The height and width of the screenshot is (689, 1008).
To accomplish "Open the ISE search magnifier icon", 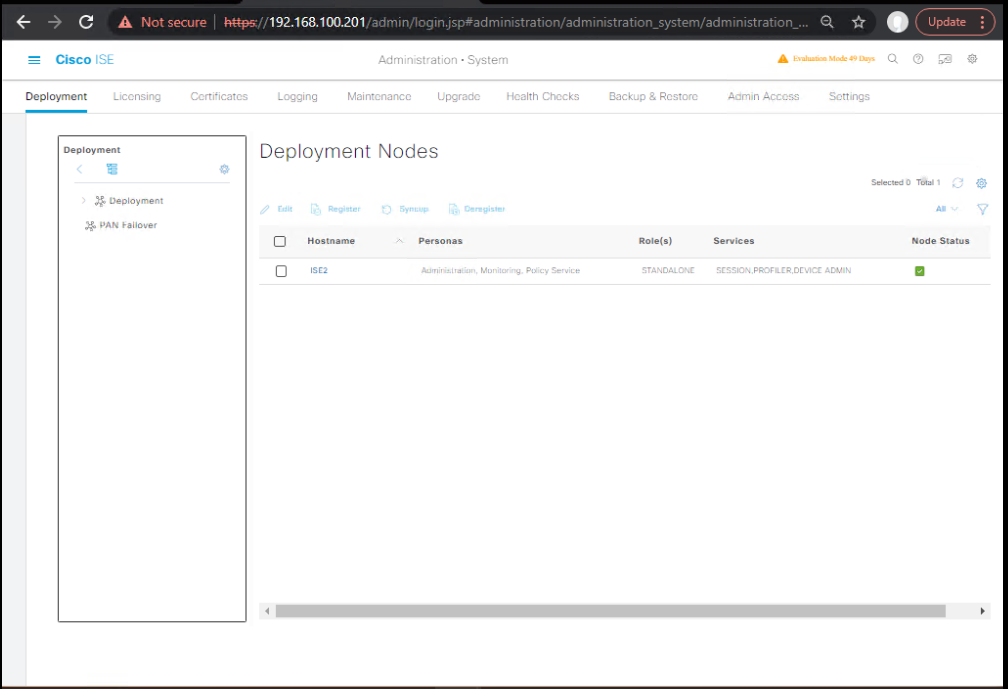I will 893,59.
